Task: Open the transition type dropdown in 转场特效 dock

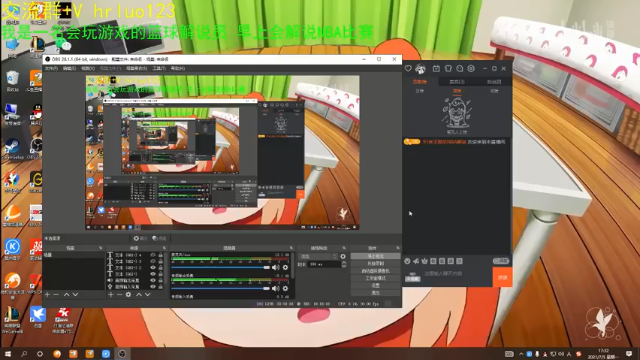Action: click(318, 256)
